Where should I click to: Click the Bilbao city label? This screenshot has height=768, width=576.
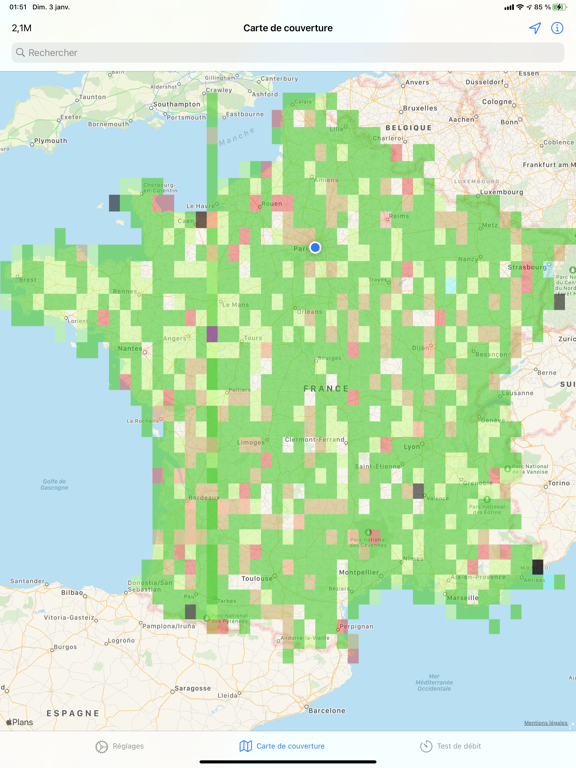tap(72, 592)
